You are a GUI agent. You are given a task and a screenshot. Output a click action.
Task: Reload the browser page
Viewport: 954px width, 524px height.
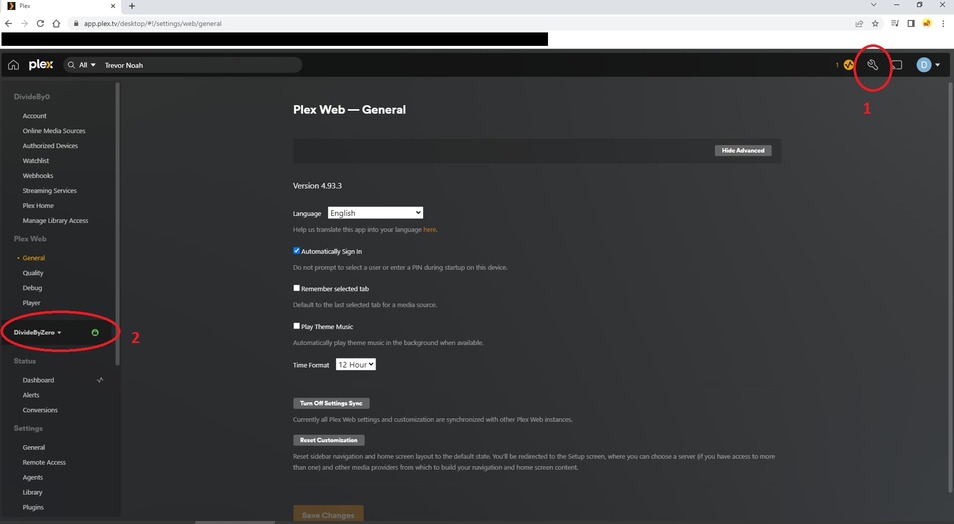(40, 24)
